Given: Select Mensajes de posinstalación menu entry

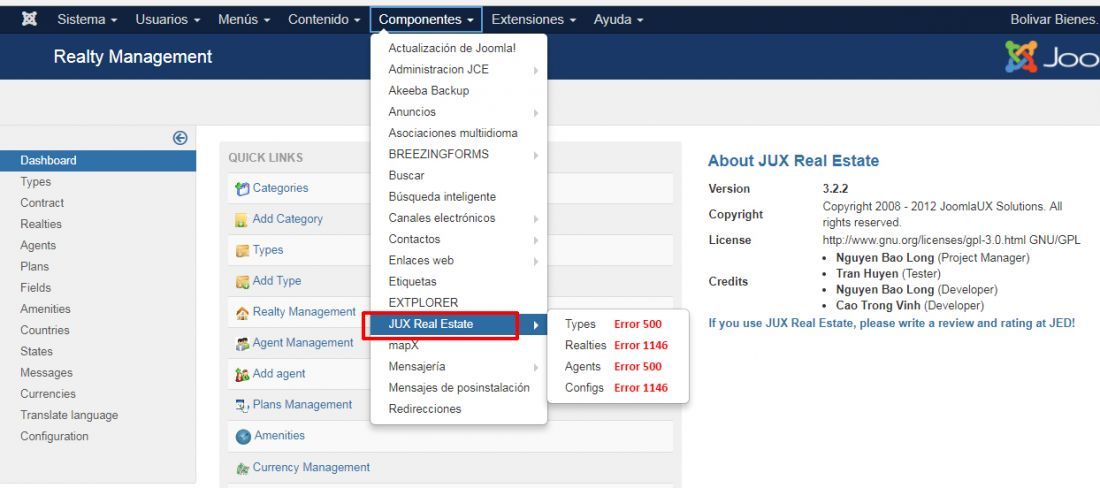Looking at the screenshot, I should pos(459,388).
